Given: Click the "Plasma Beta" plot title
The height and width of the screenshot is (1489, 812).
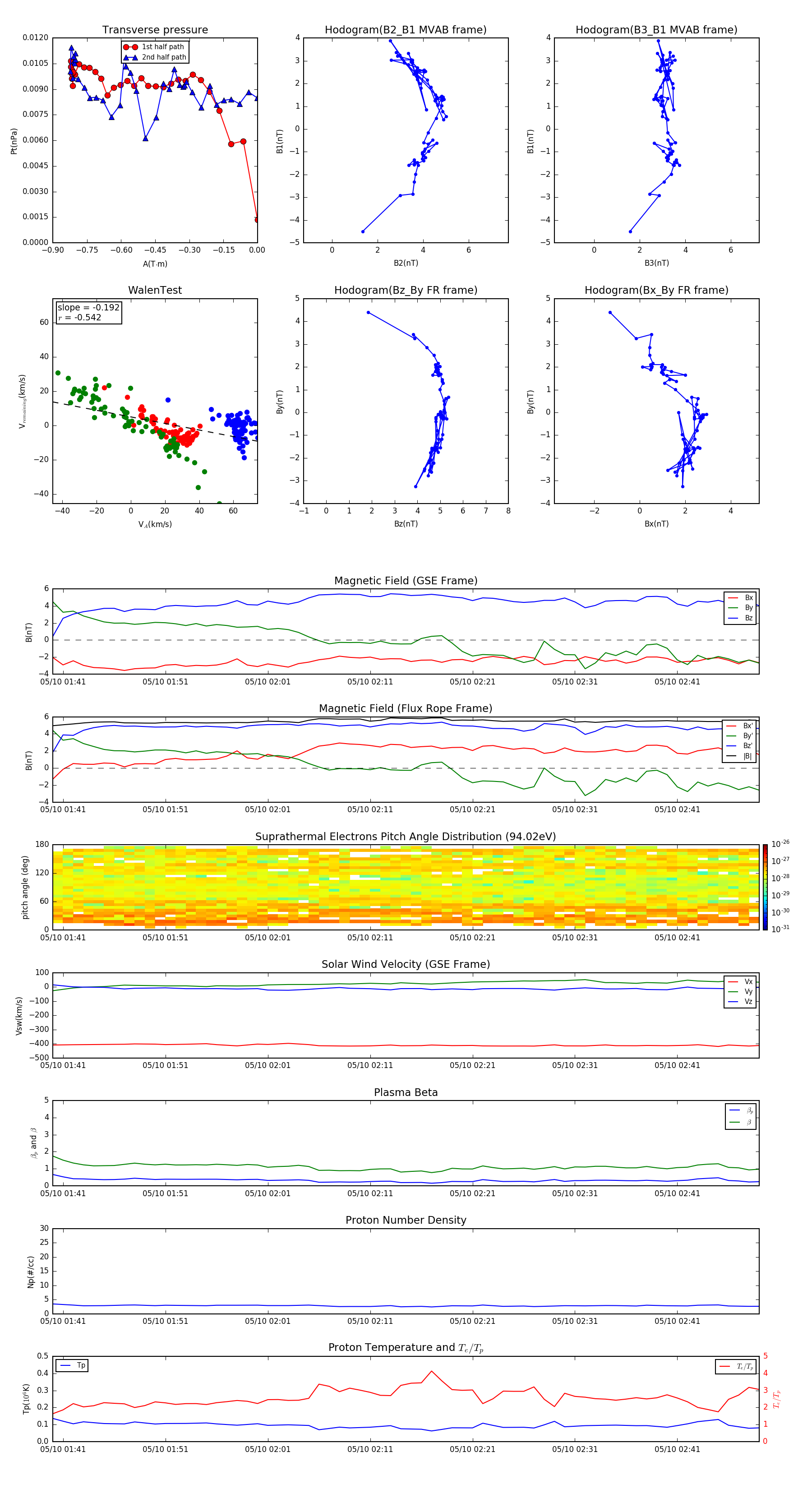Looking at the screenshot, I should point(406,1092).
